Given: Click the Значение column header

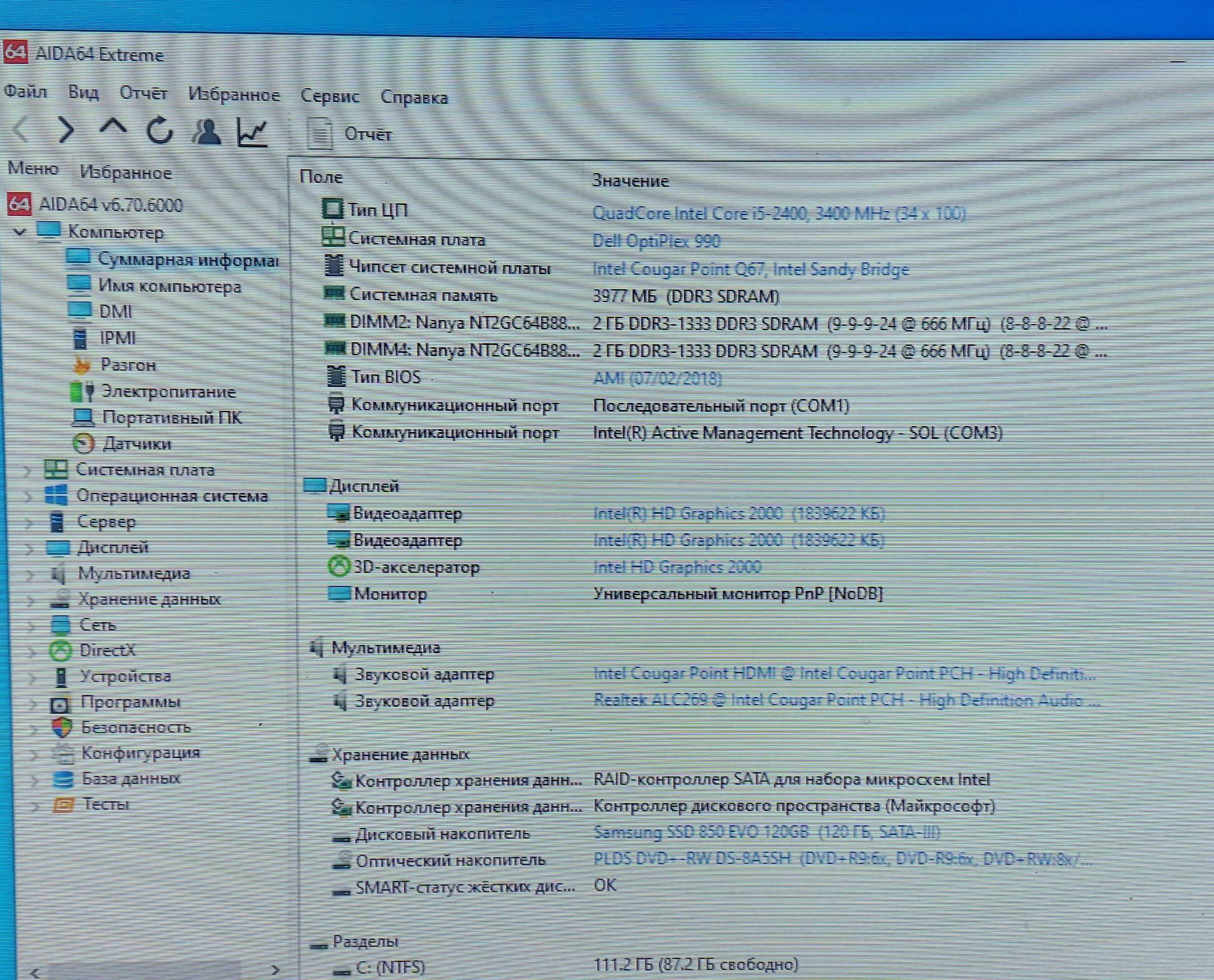Looking at the screenshot, I should point(630,181).
